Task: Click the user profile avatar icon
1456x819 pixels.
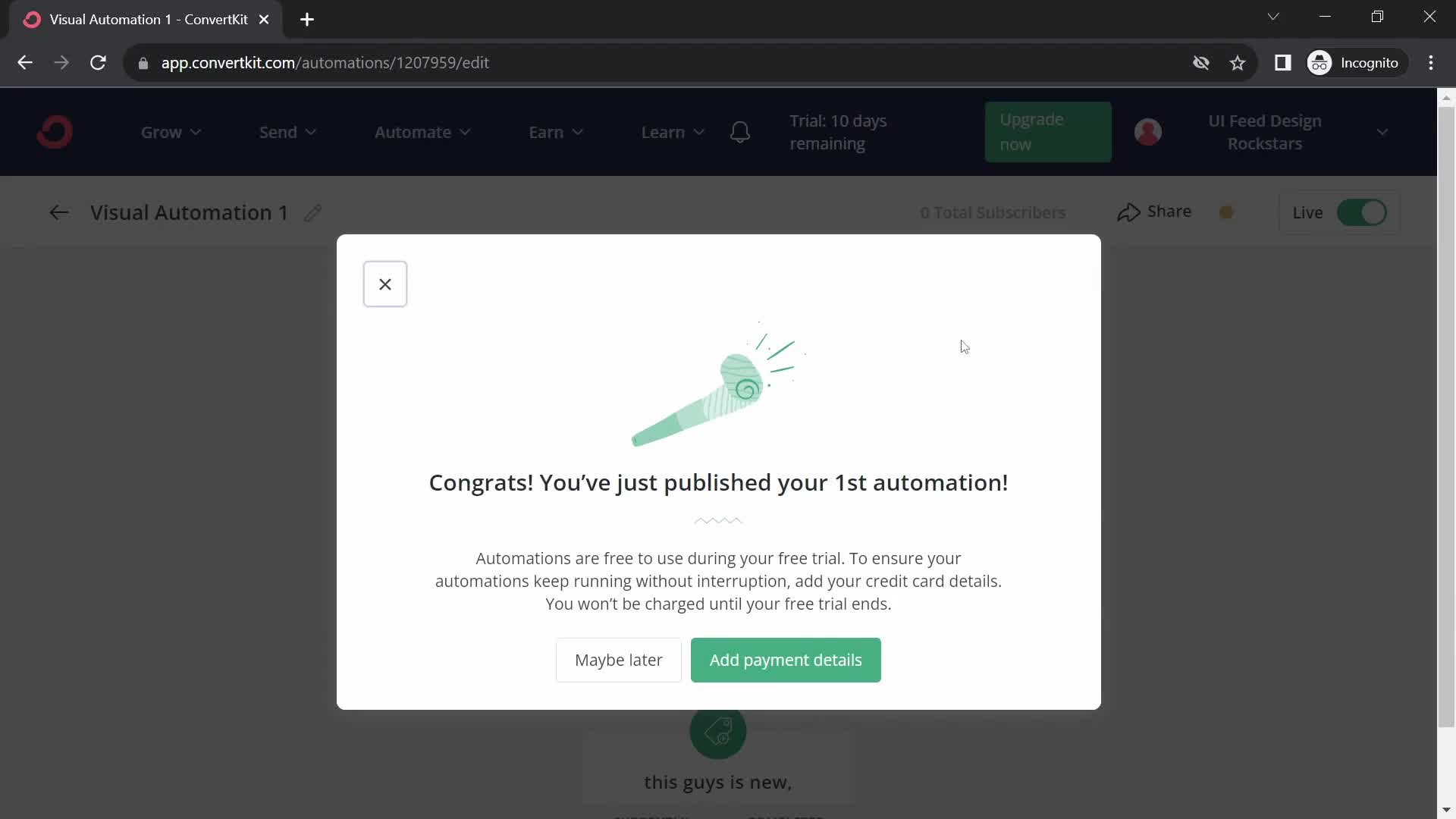Action: coord(1149,131)
